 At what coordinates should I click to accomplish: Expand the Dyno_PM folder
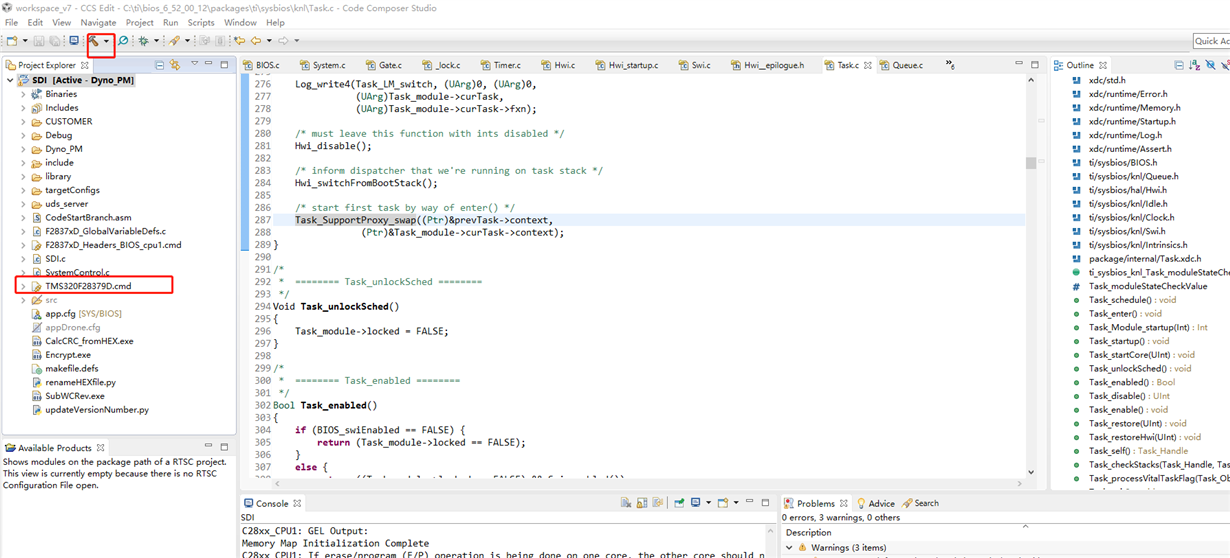pos(23,149)
